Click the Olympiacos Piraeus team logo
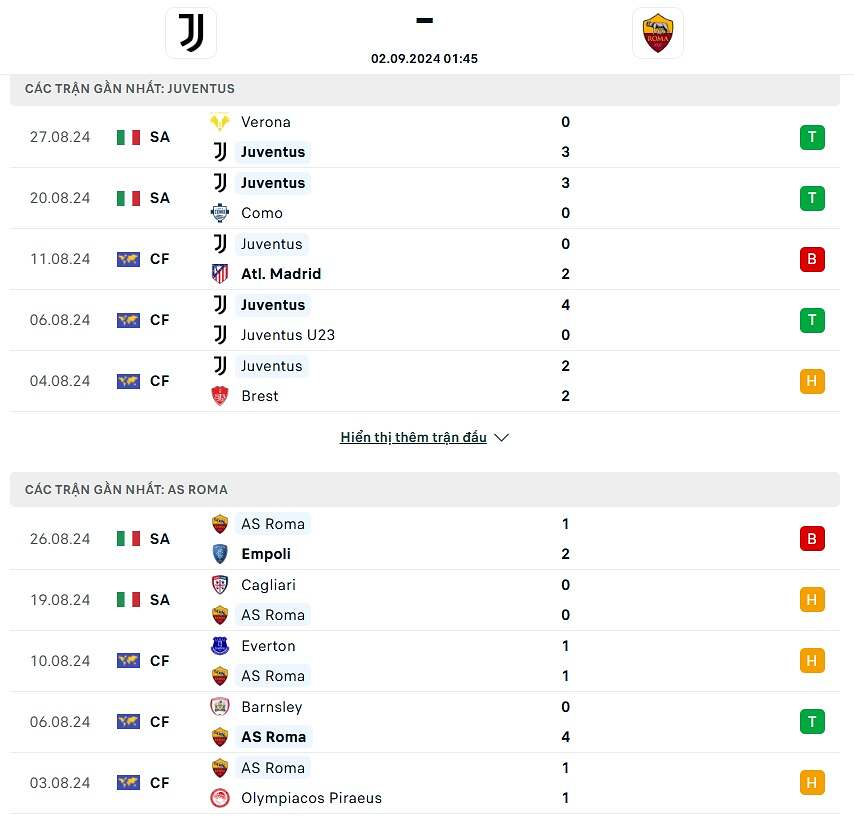Image resolution: width=854 pixels, height=824 pixels. 220,798
